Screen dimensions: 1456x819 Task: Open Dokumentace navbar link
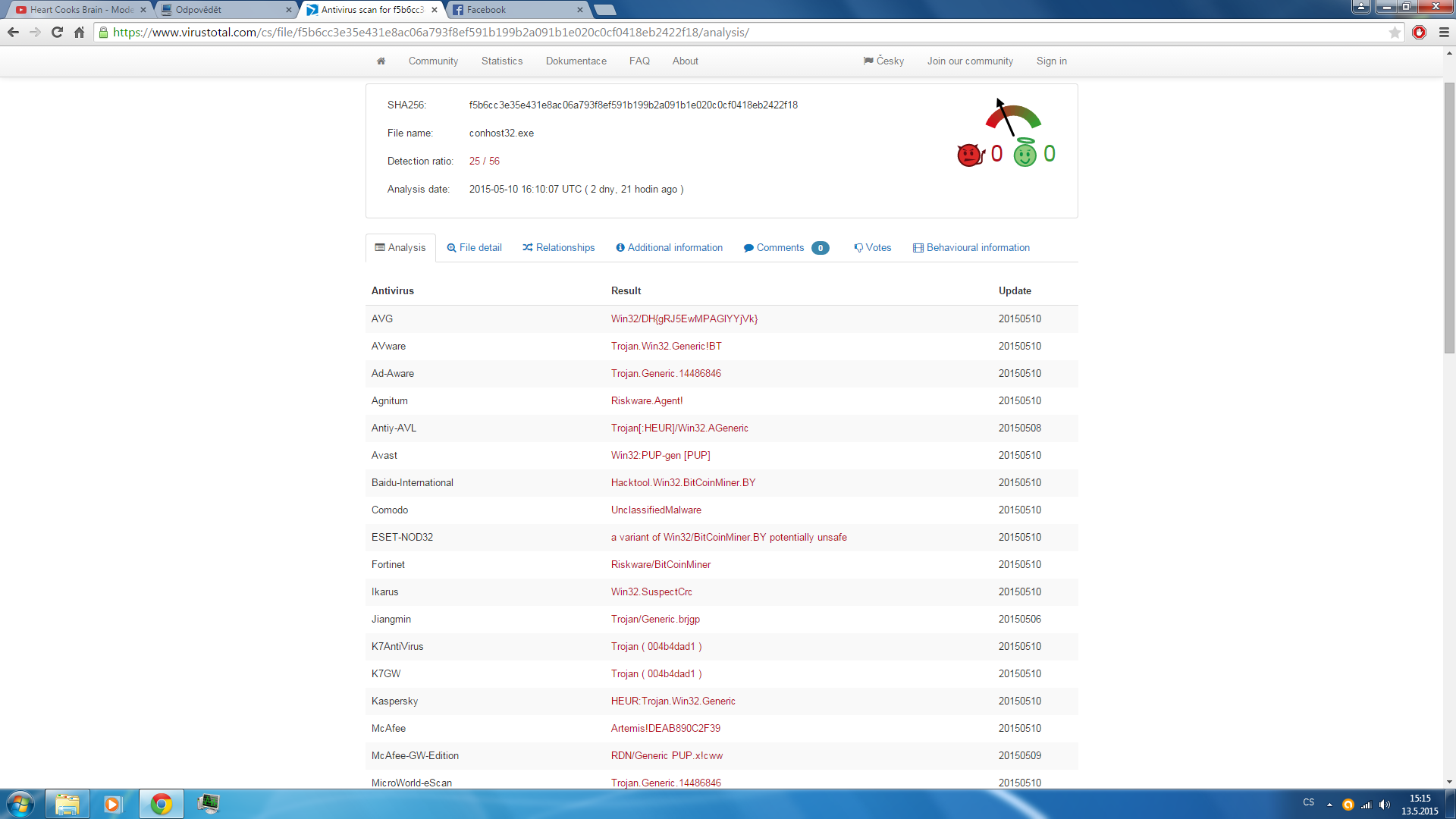[576, 61]
